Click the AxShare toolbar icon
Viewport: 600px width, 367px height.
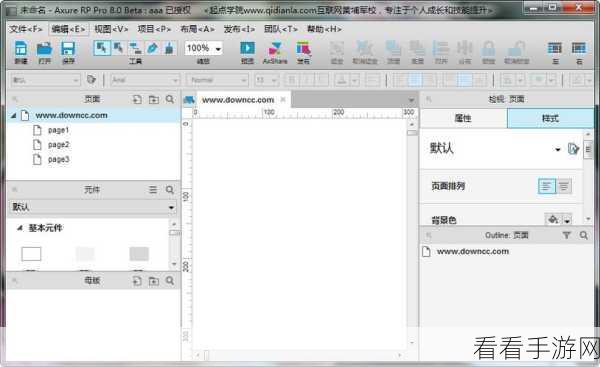[275, 49]
